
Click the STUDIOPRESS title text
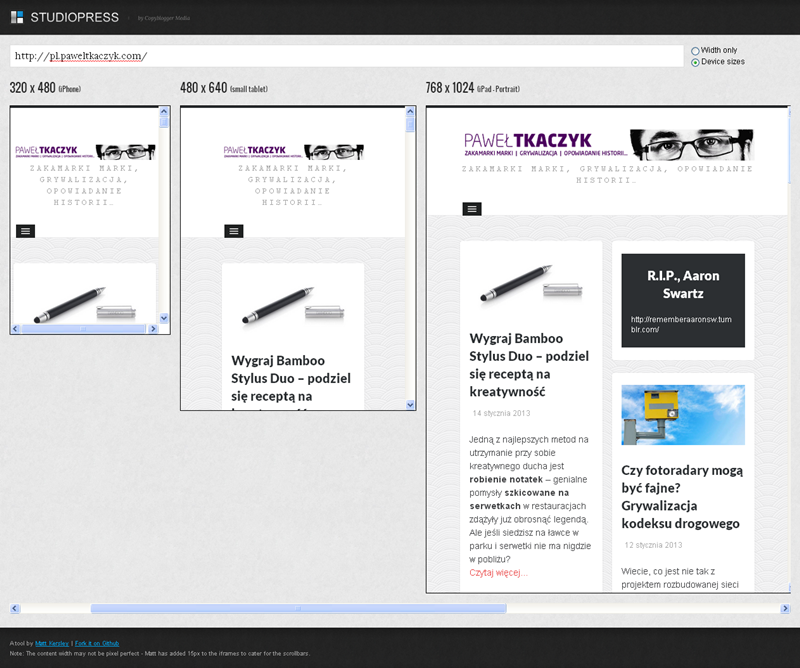coord(74,17)
